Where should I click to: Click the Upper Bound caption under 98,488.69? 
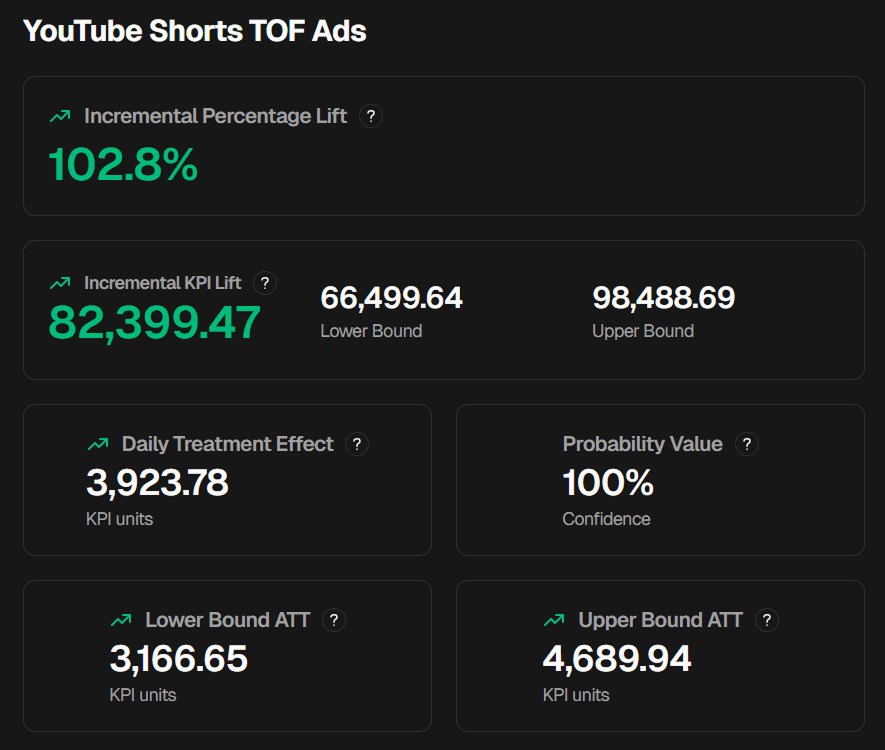(643, 331)
